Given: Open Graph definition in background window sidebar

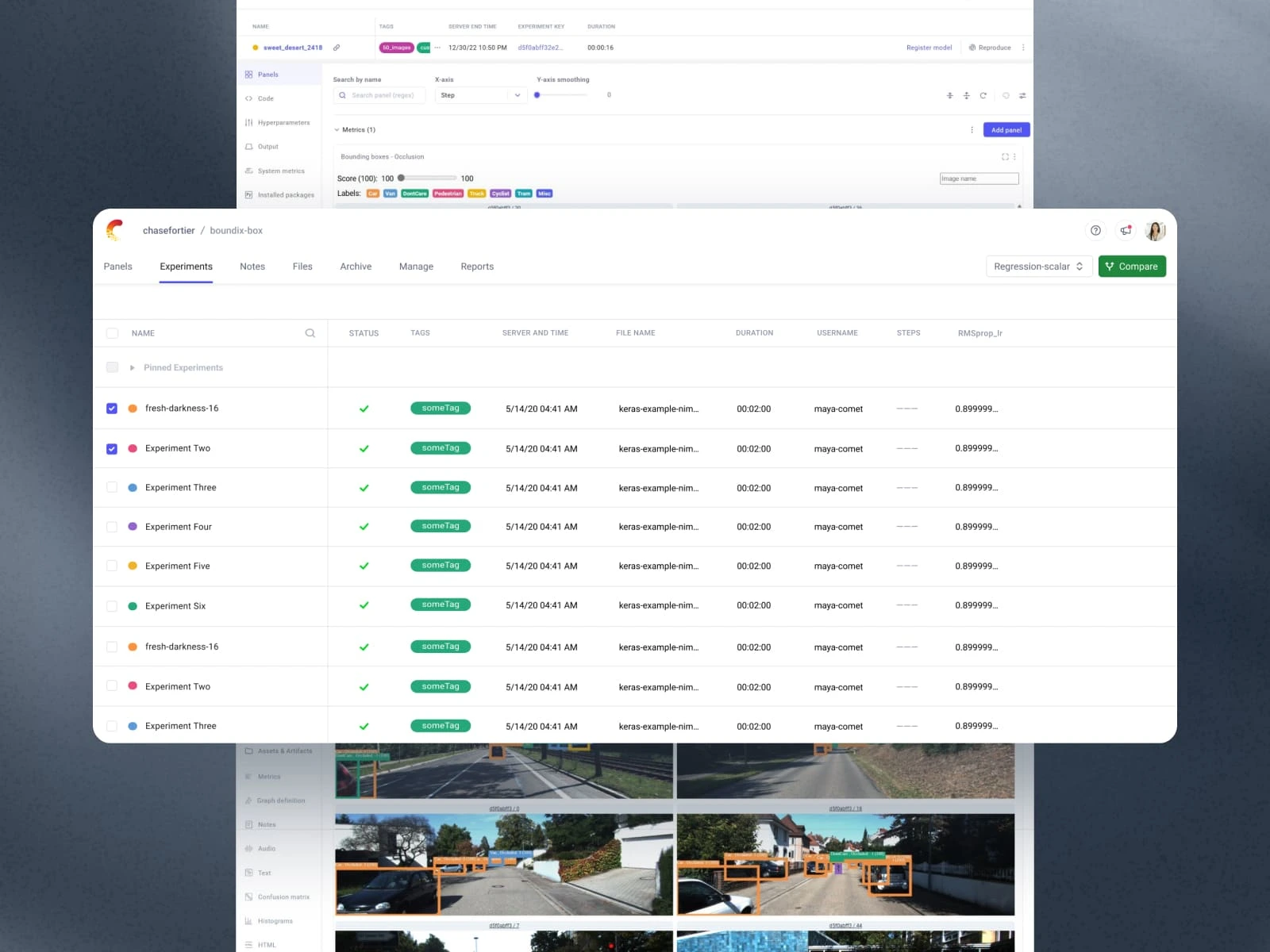Looking at the screenshot, I should pyautogui.click(x=275, y=800).
